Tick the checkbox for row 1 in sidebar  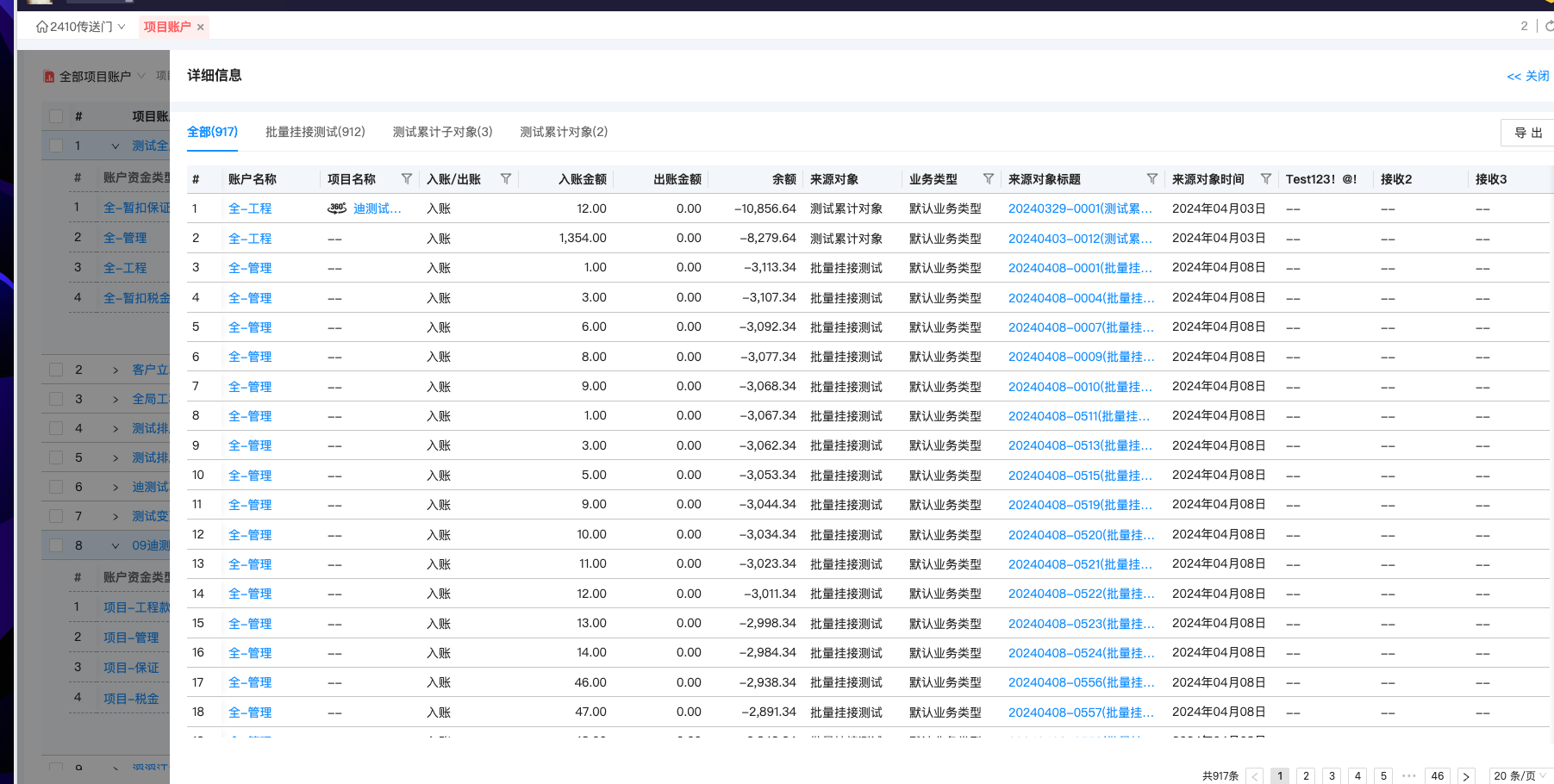point(56,146)
